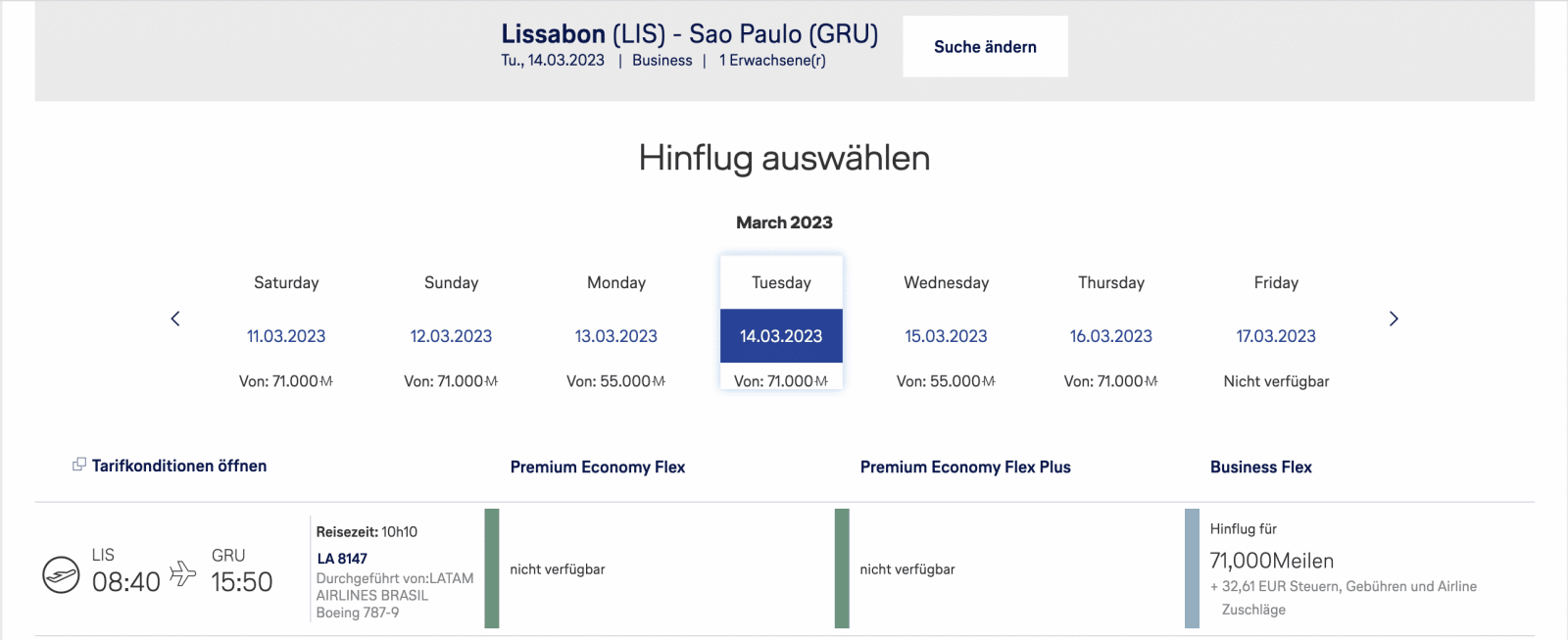Click the Lufthansa crane airline logo

point(61,574)
